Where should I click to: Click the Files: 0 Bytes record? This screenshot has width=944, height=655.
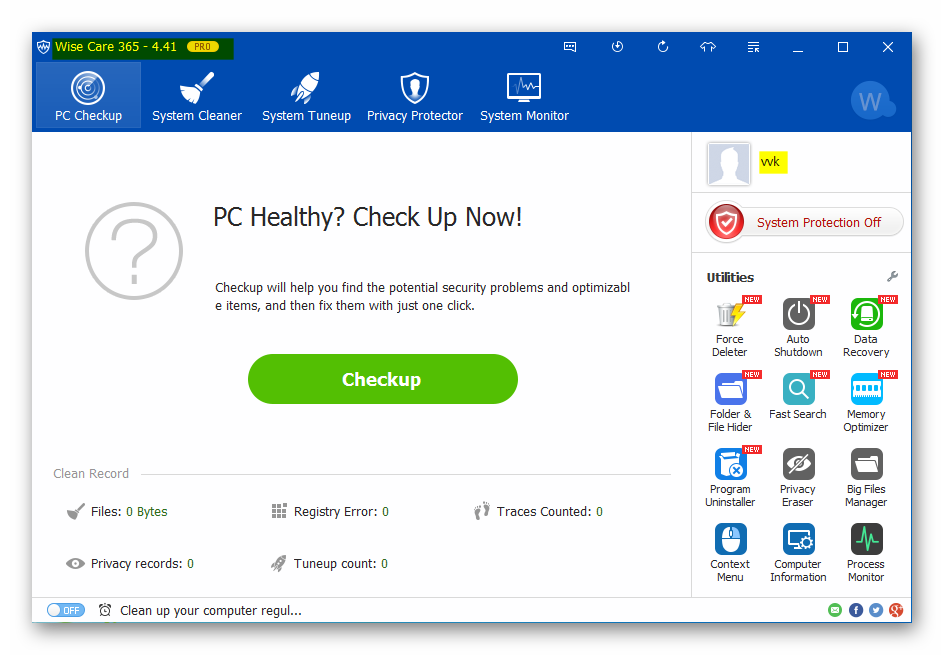click(117, 512)
